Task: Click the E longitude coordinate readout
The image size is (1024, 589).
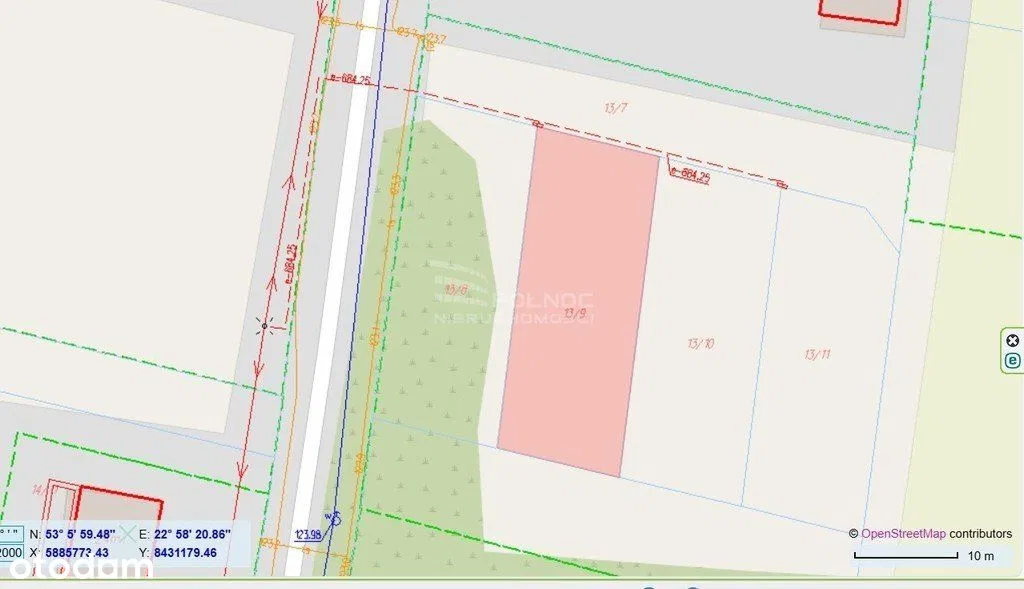Action: (192, 534)
